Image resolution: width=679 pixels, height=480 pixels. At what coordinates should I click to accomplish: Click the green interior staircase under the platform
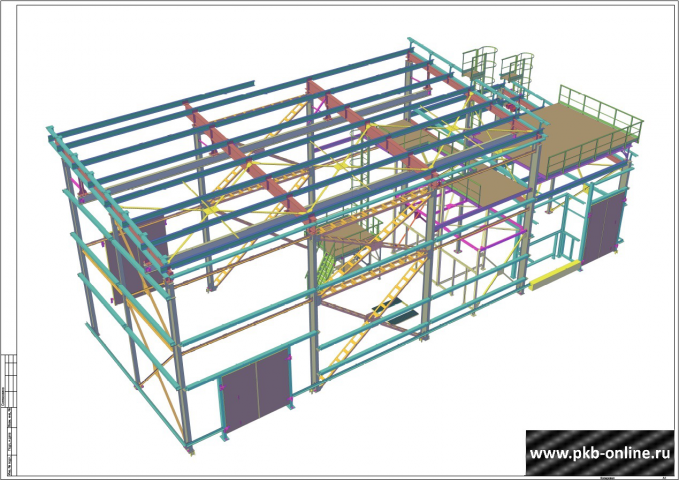(325, 266)
